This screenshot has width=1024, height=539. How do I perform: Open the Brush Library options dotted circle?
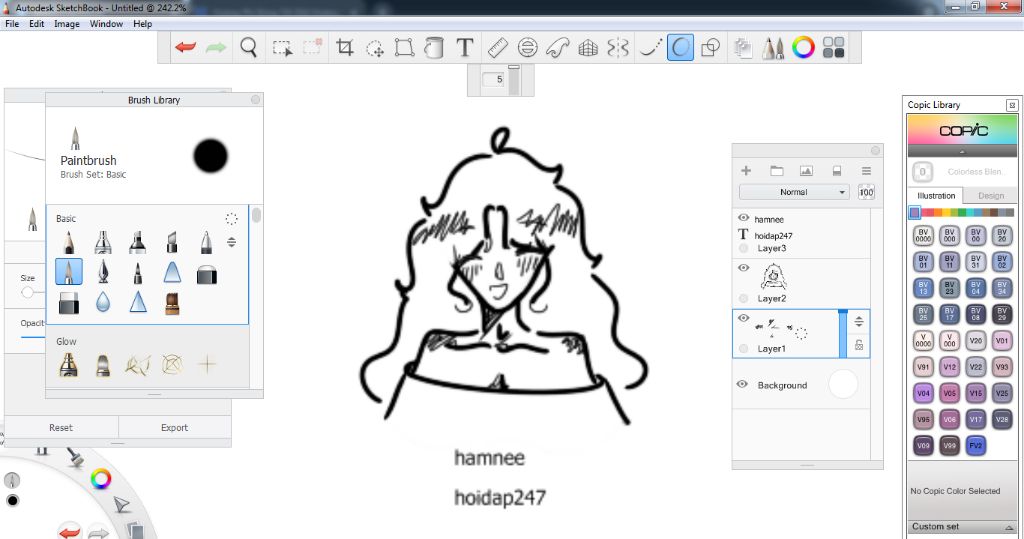(x=231, y=219)
